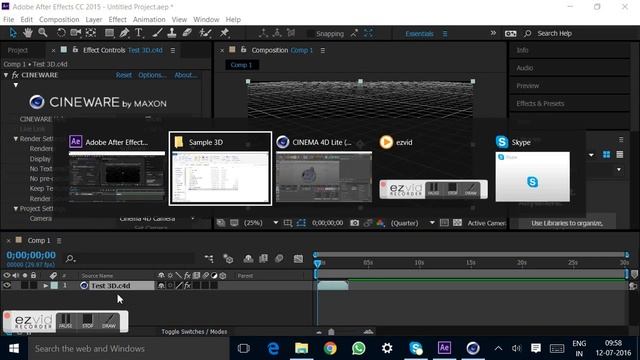Open Windows Settings gear in taskbar
This screenshot has height=360, width=640.
pyautogui.click(x=387, y=348)
